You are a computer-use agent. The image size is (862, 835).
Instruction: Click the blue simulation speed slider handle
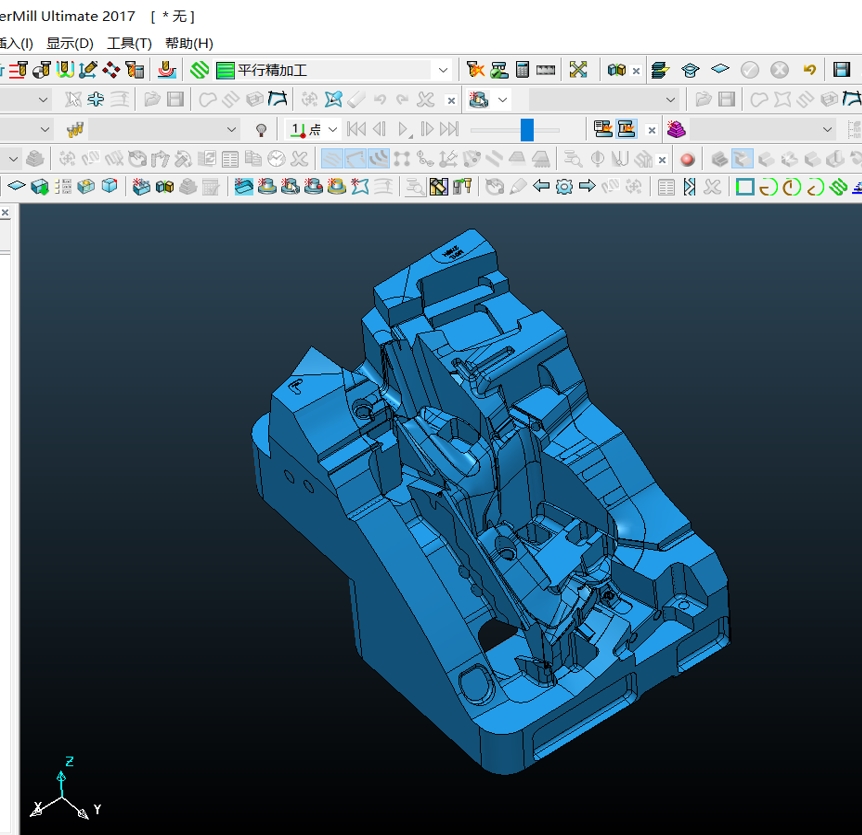tap(527, 130)
